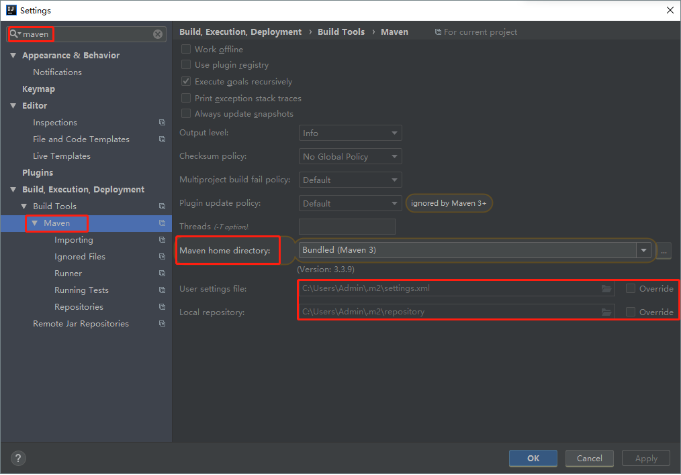Open Maven home directory dropdown arrow
Viewport: 681px width, 475px height.
pos(644,250)
